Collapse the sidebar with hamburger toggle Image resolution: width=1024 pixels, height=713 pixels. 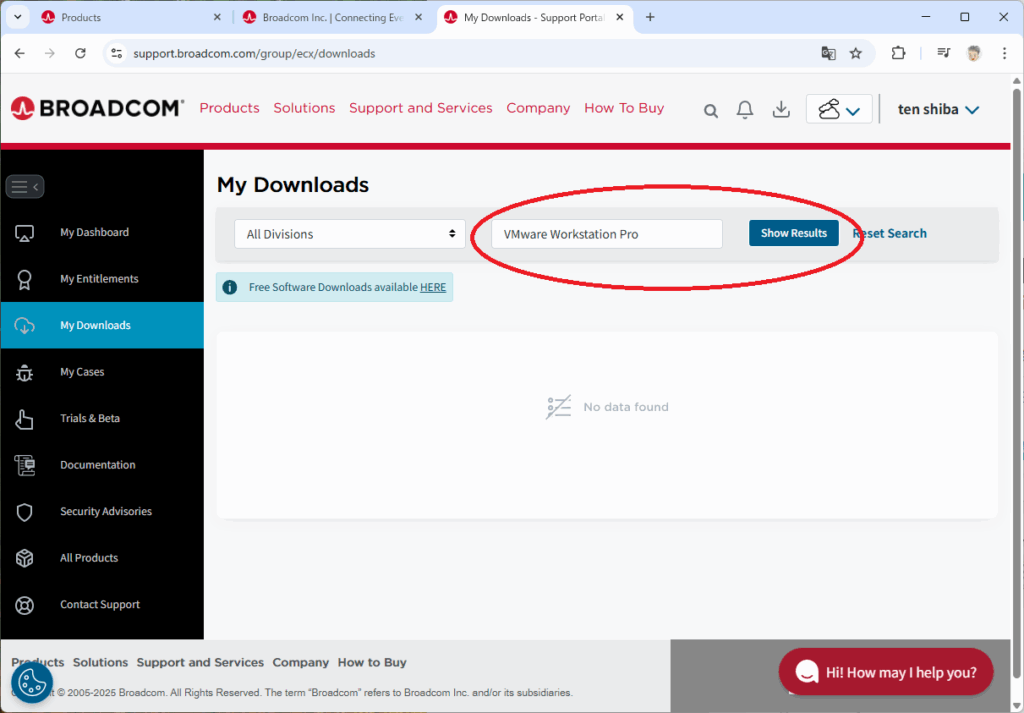tap(25, 186)
